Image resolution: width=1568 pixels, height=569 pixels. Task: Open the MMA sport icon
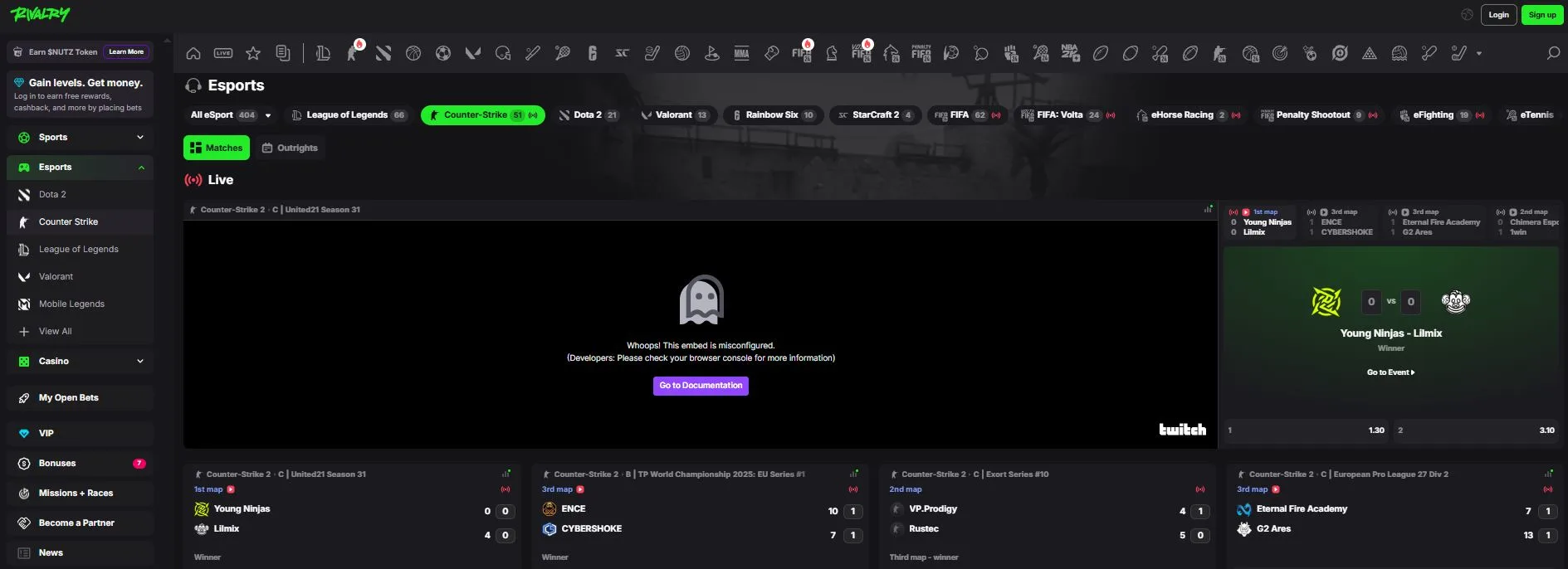click(741, 53)
